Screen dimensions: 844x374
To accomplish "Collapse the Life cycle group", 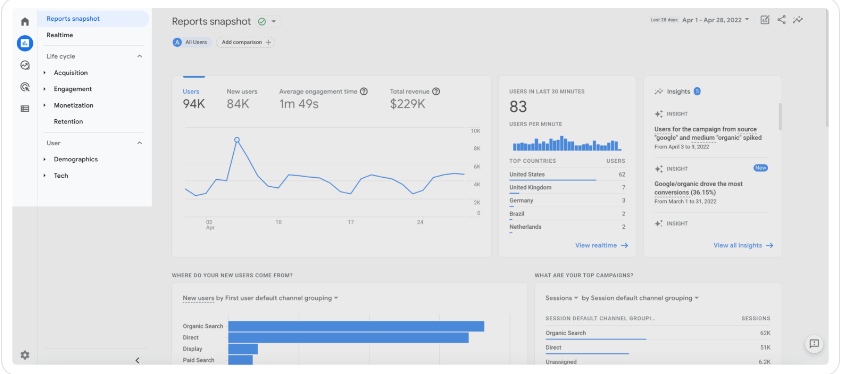I will [x=139, y=57].
